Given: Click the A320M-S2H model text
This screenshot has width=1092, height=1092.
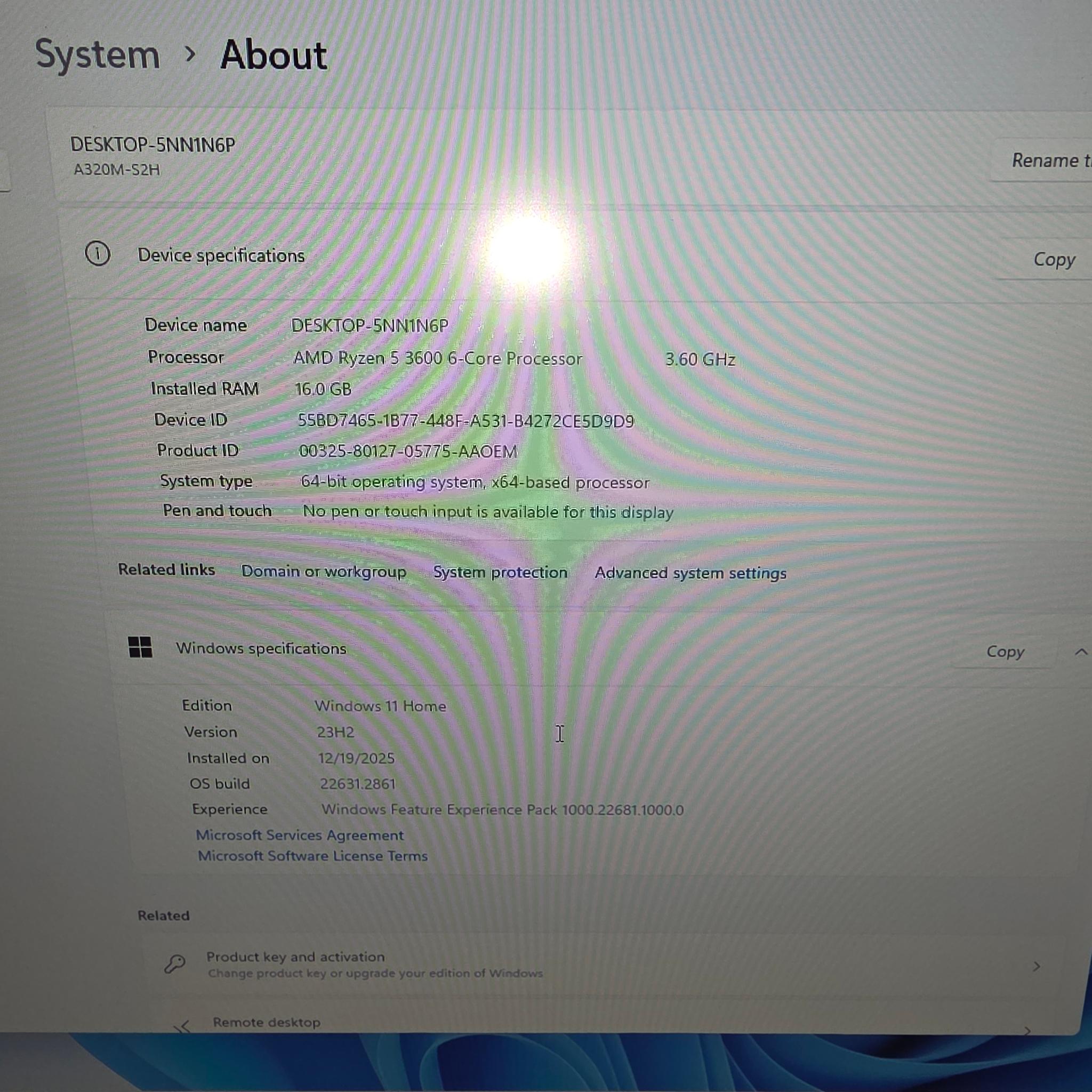Looking at the screenshot, I should point(116,170).
